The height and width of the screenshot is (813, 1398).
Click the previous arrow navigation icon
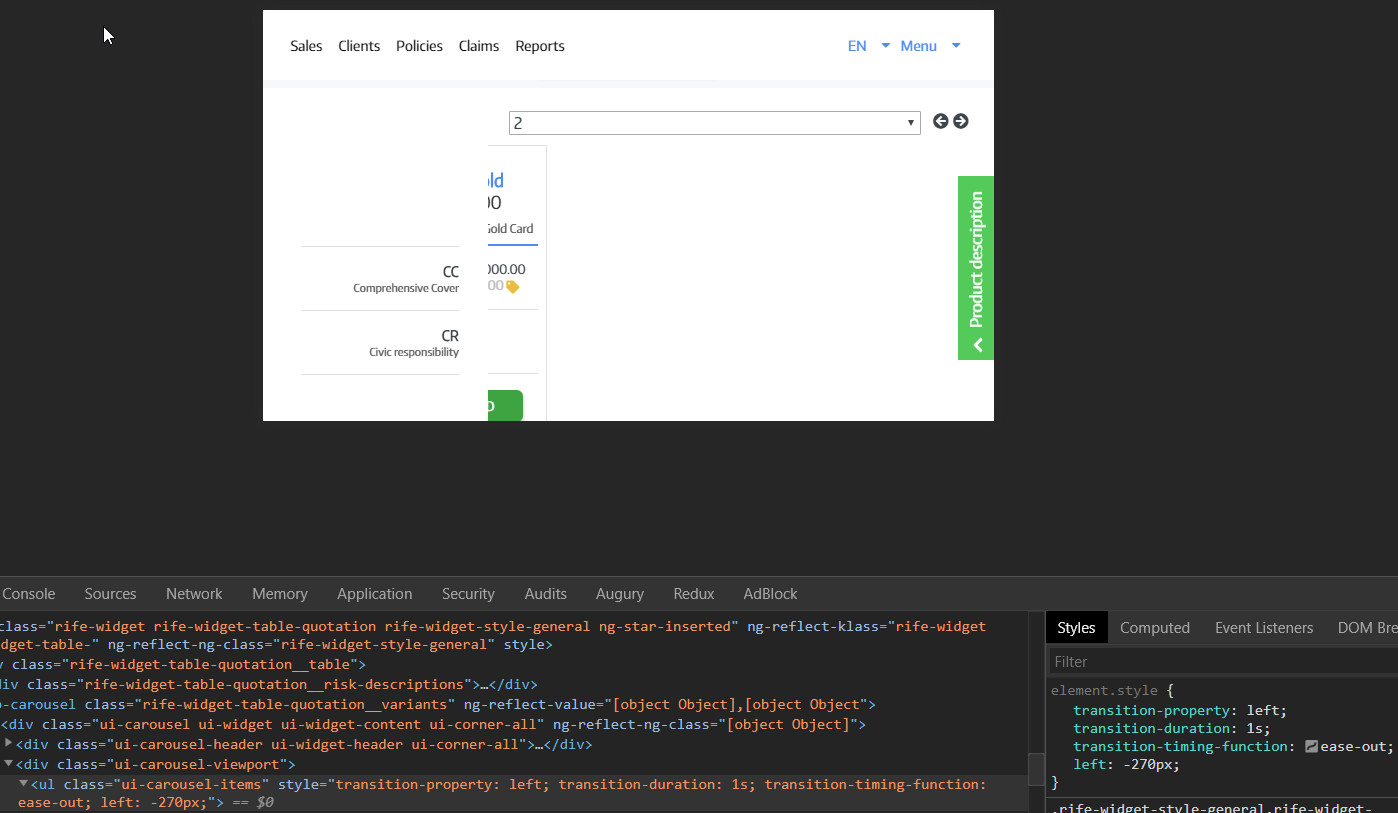940,120
